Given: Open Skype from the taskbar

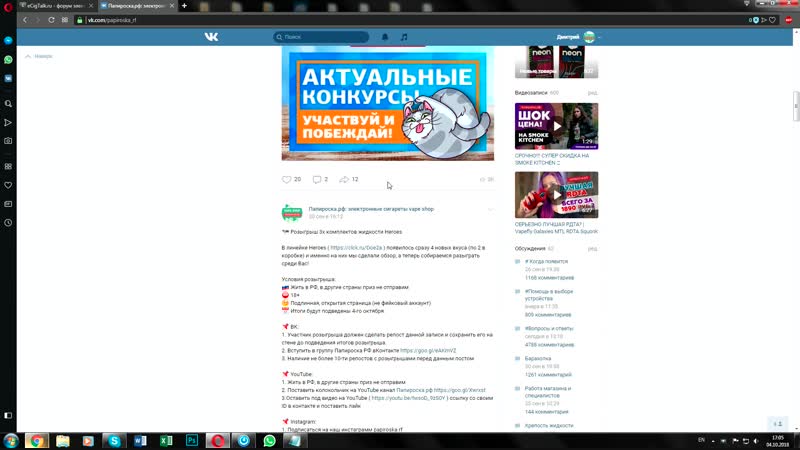Looking at the screenshot, I should tap(114, 441).
